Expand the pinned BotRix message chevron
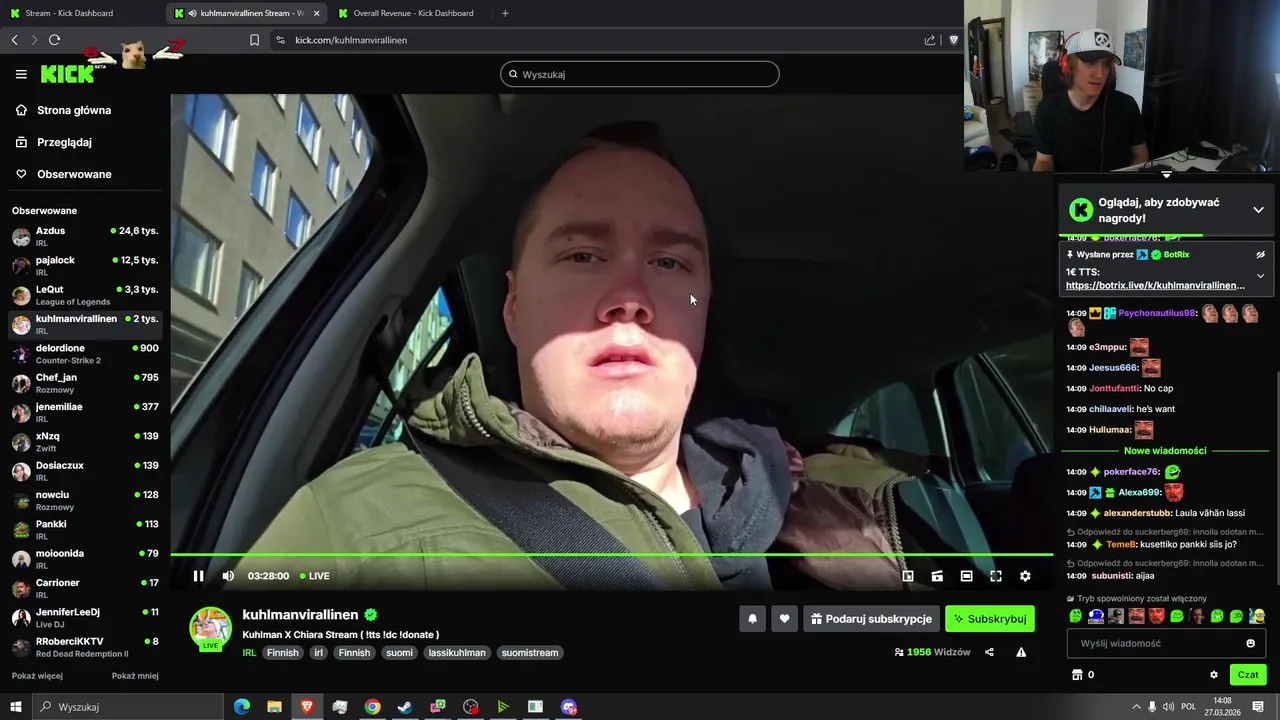1280x720 pixels. coord(1260,276)
